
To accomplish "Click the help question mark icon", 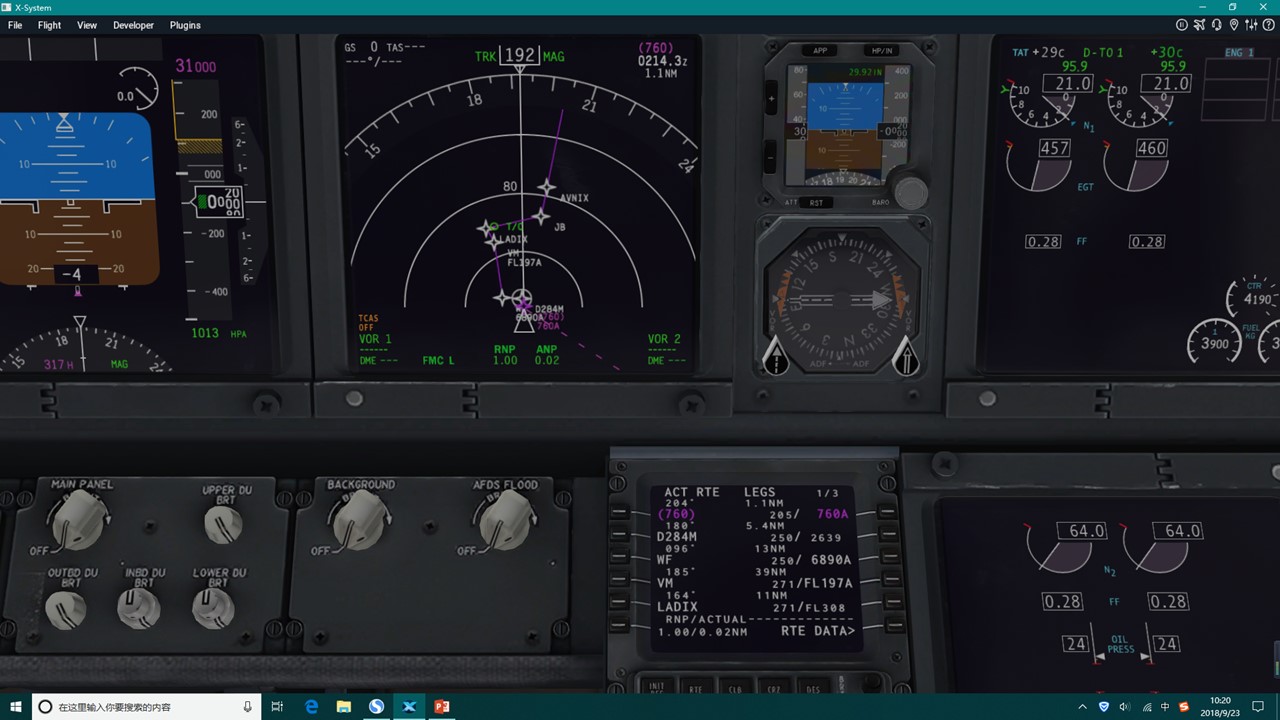I will point(1268,25).
